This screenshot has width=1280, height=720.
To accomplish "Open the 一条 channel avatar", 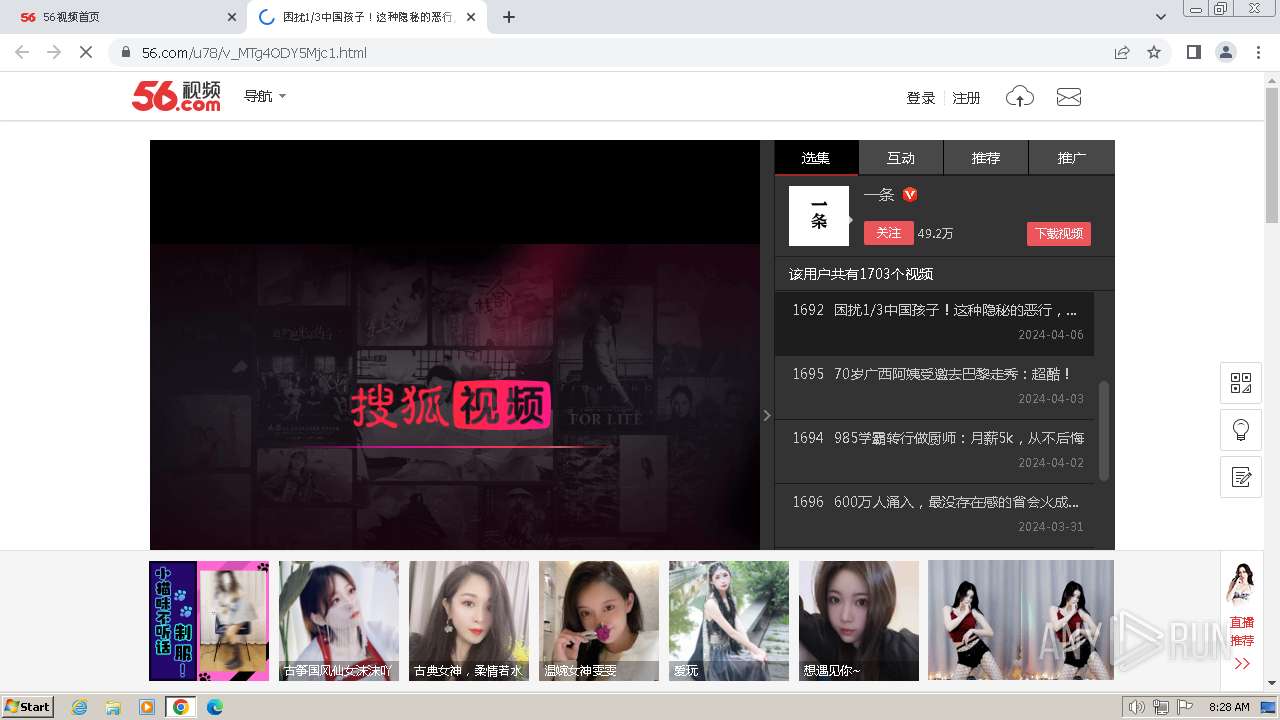I will coord(819,216).
